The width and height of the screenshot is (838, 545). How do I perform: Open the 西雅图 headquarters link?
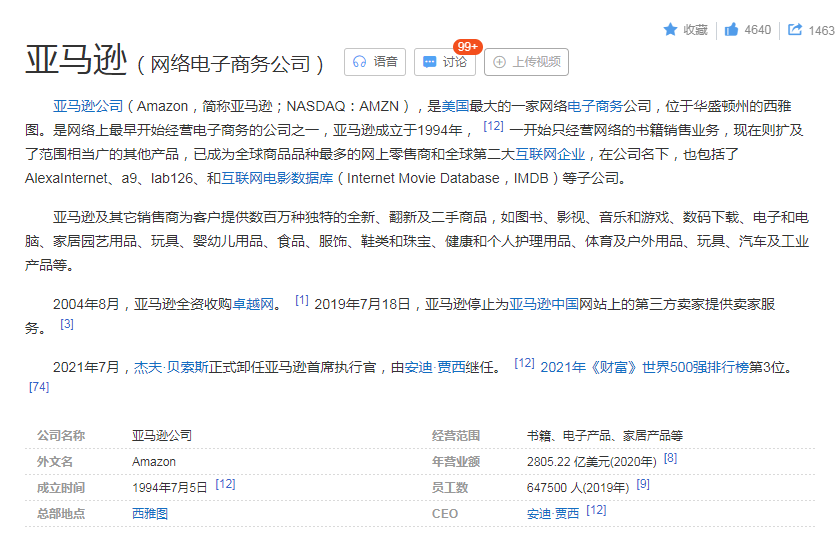pos(150,513)
